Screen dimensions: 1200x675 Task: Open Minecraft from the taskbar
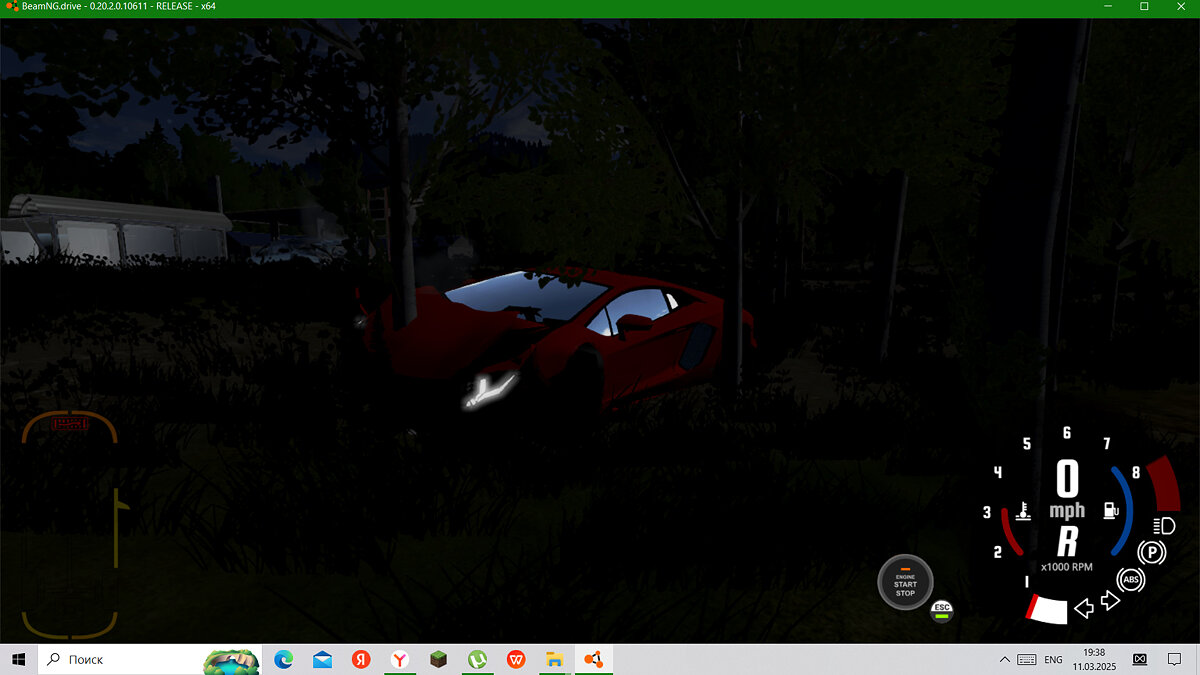click(437, 660)
